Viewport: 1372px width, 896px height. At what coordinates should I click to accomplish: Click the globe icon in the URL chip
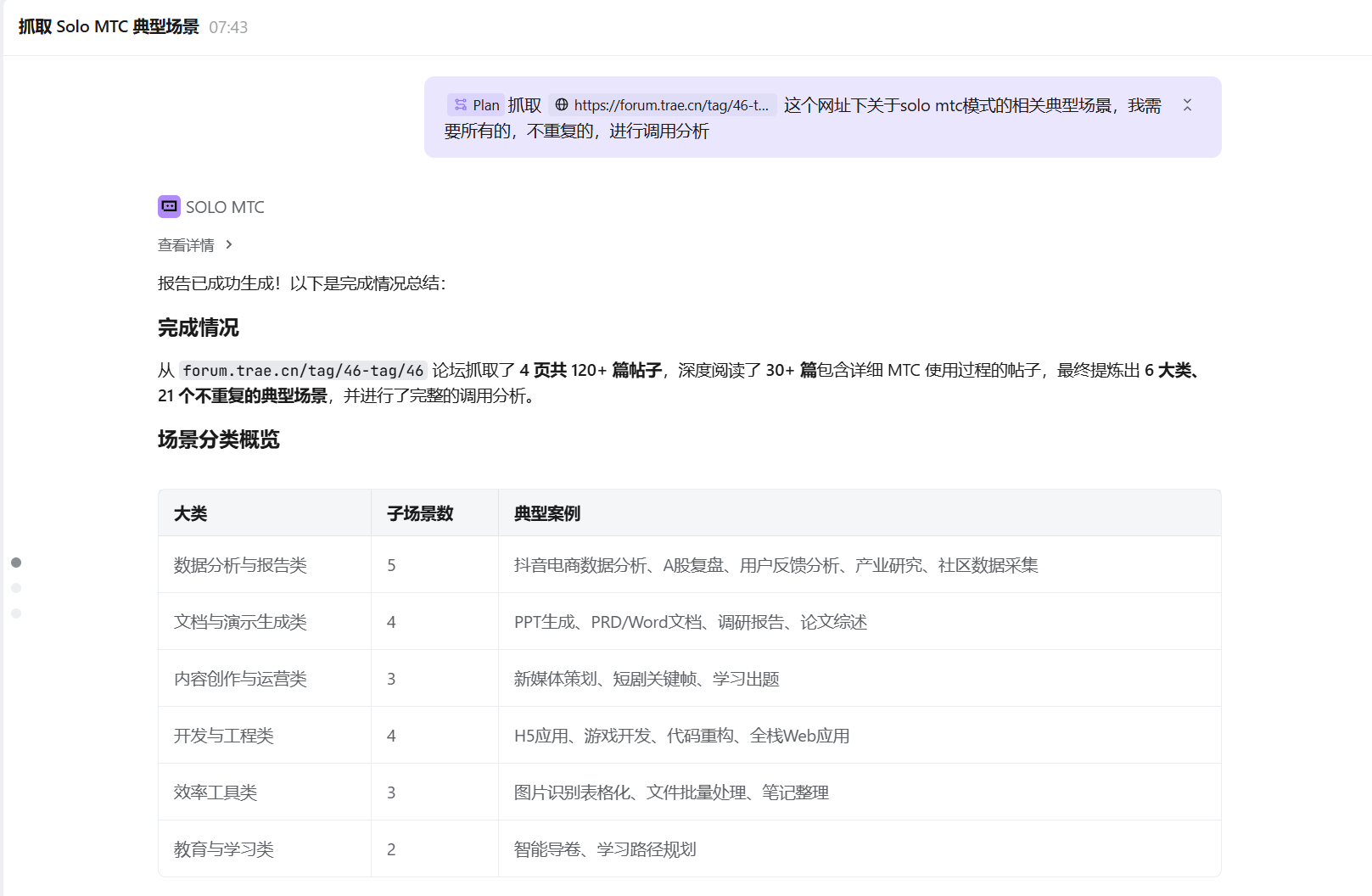(562, 105)
